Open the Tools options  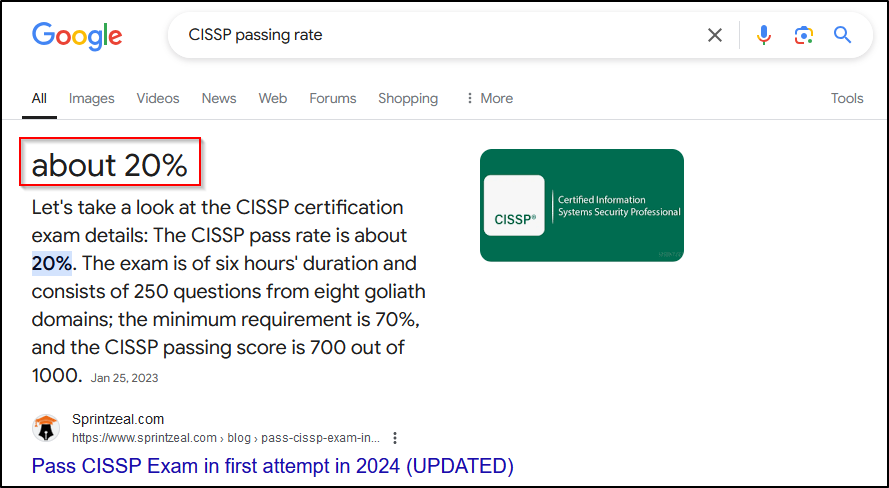coord(847,98)
